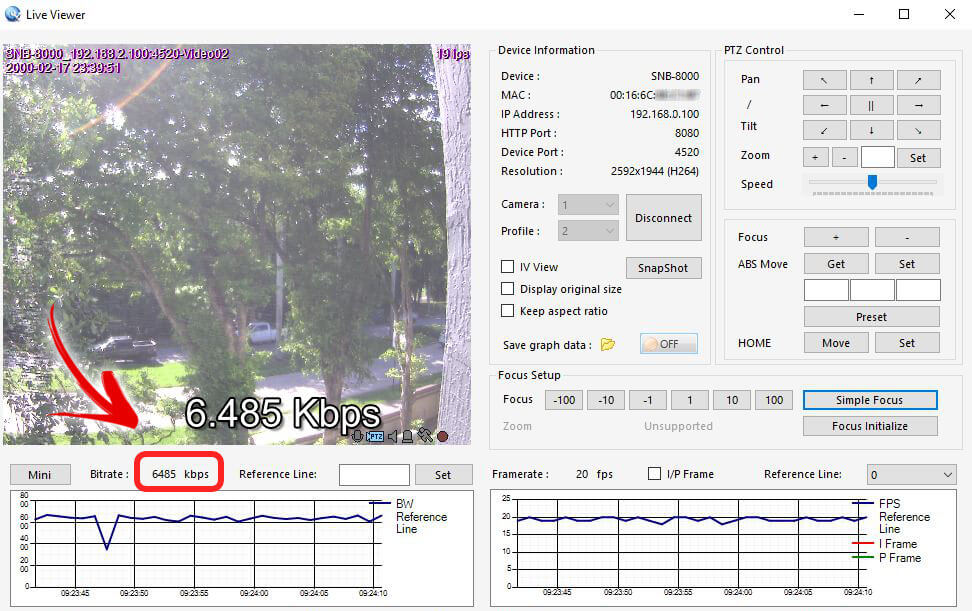Expand the Profile dropdown
This screenshot has height=611, width=972.
[x=589, y=231]
